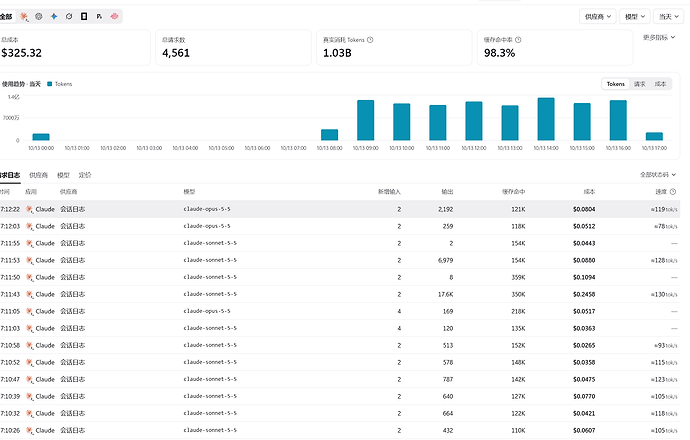Click Claude icon in 7:10:26 row
The width and height of the screenshot is (690, 440).
point(29,431)
